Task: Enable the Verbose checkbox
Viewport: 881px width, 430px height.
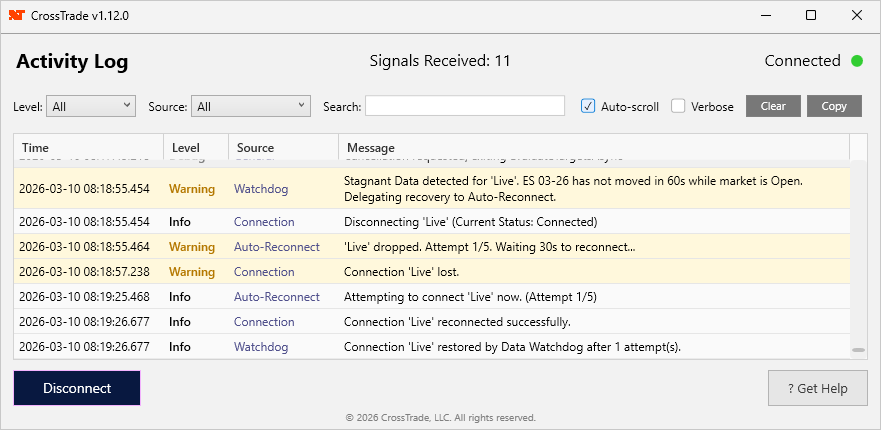Action: 678,106
